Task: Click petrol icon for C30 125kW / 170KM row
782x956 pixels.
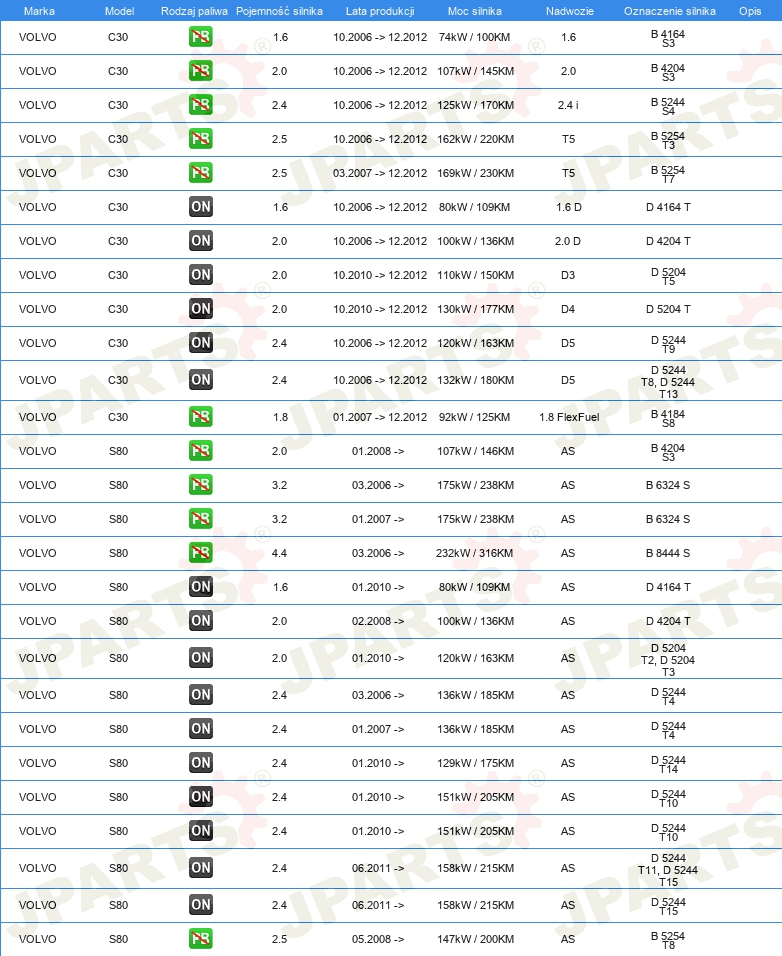Action: pyautogui.click(x=201, y=105)
